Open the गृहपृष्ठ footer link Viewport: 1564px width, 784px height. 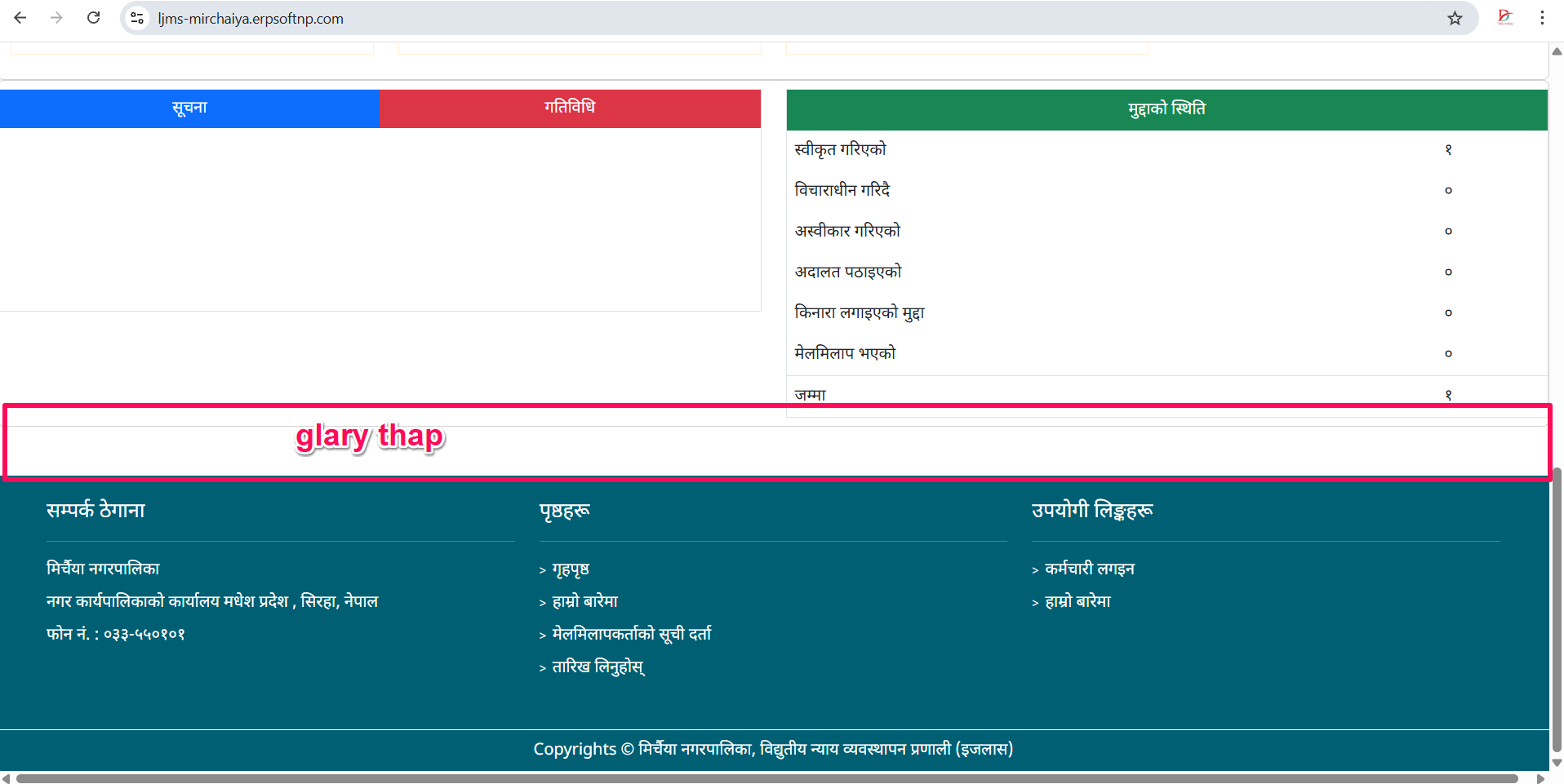[x=570, y=569]
